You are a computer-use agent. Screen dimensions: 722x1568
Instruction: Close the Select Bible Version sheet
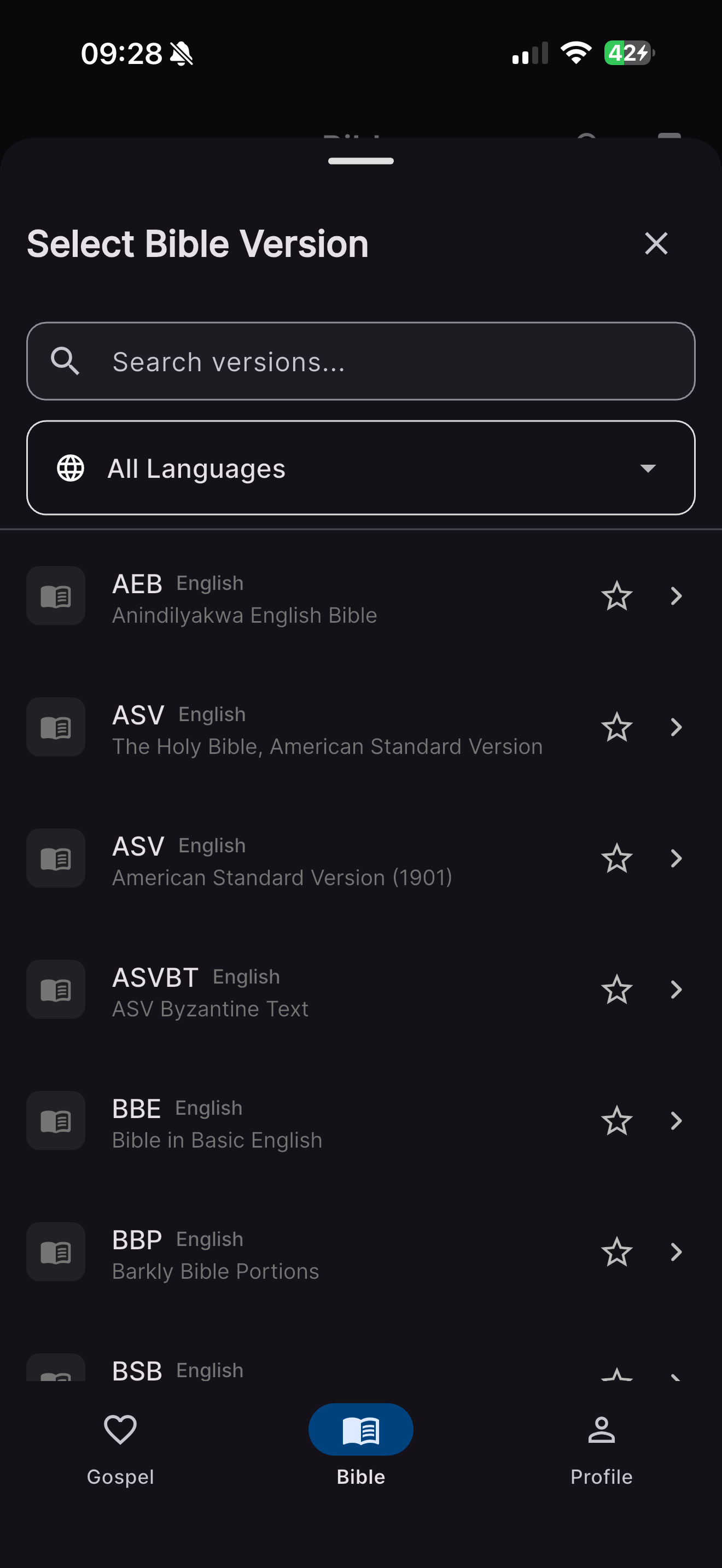[x=656, y=243]
